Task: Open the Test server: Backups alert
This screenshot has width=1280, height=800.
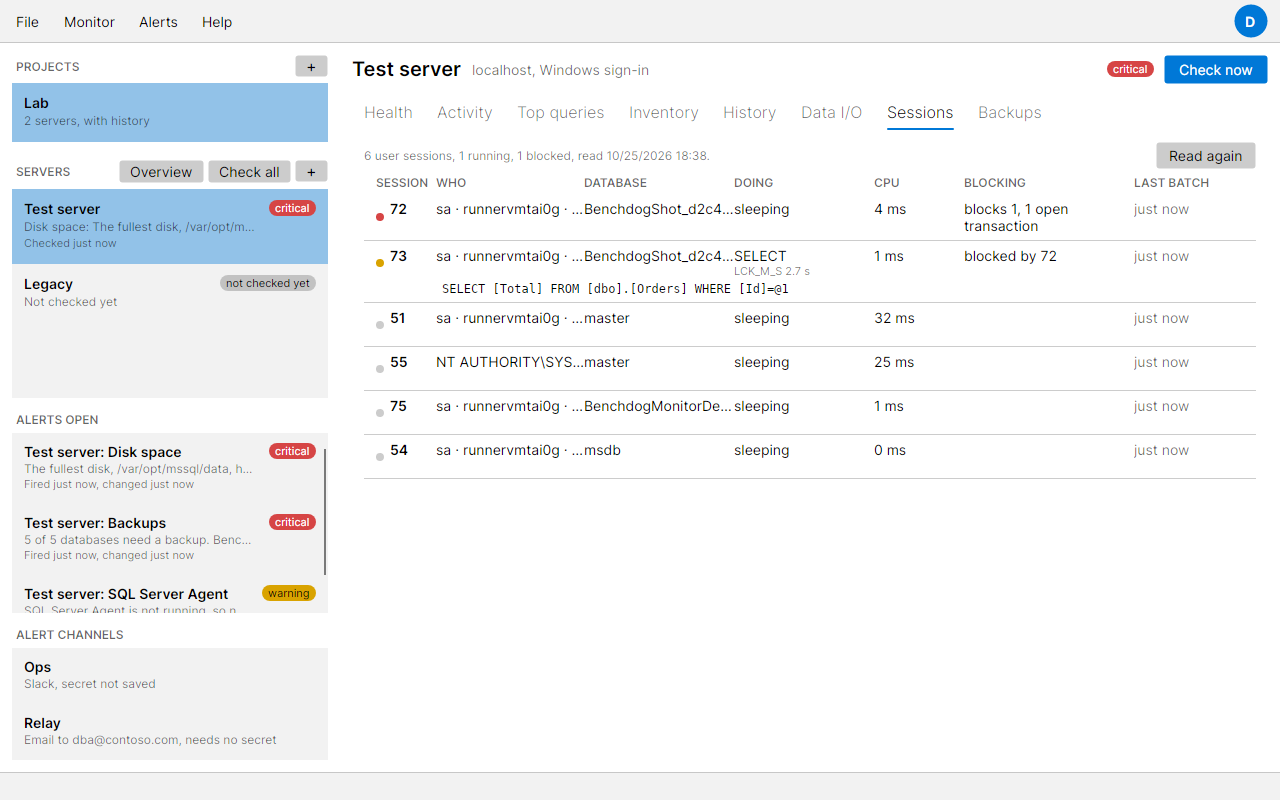Action: coord(168,538)
